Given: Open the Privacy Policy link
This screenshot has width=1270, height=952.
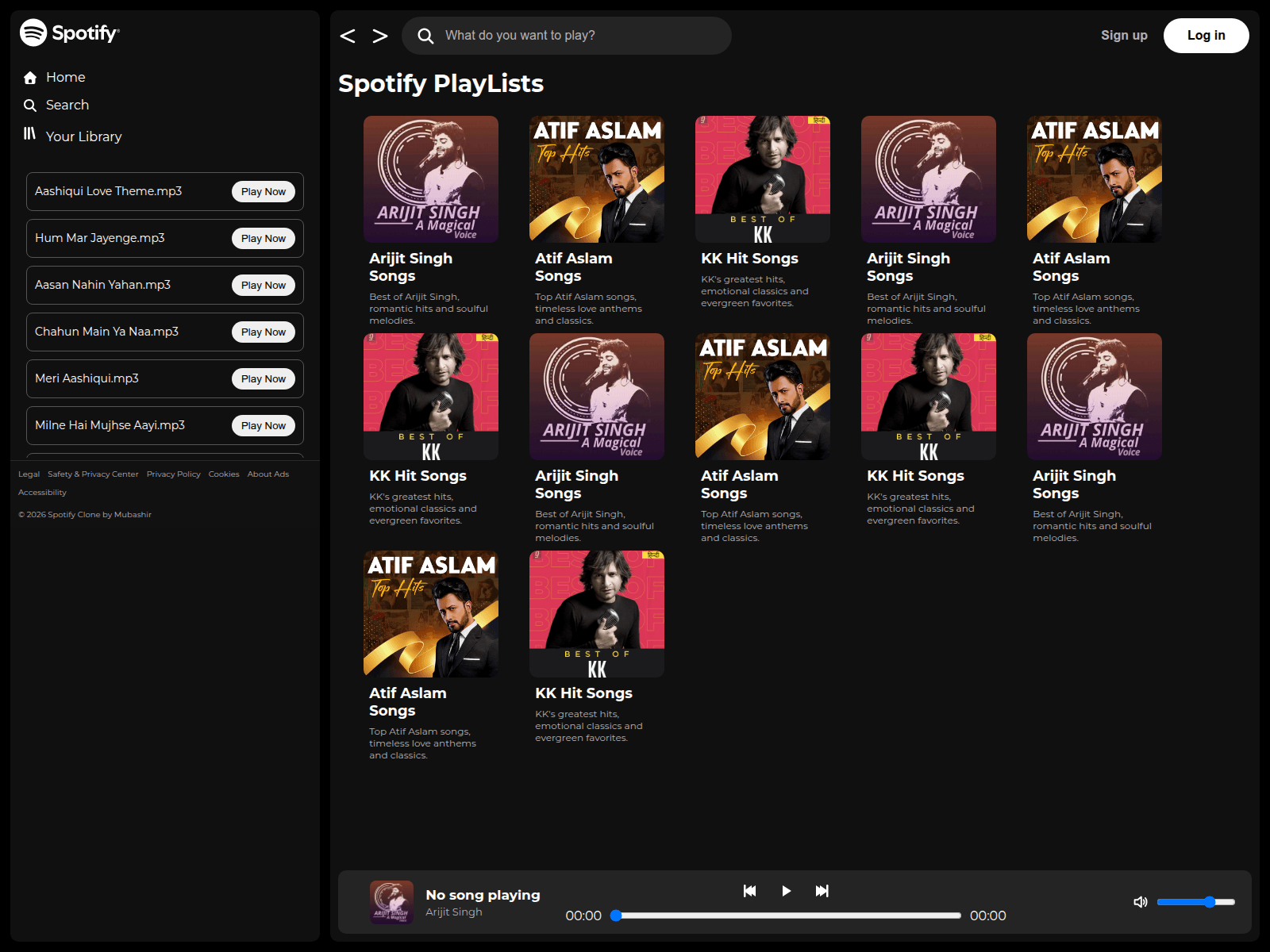Looking at the screenshot, I should 174,474.
